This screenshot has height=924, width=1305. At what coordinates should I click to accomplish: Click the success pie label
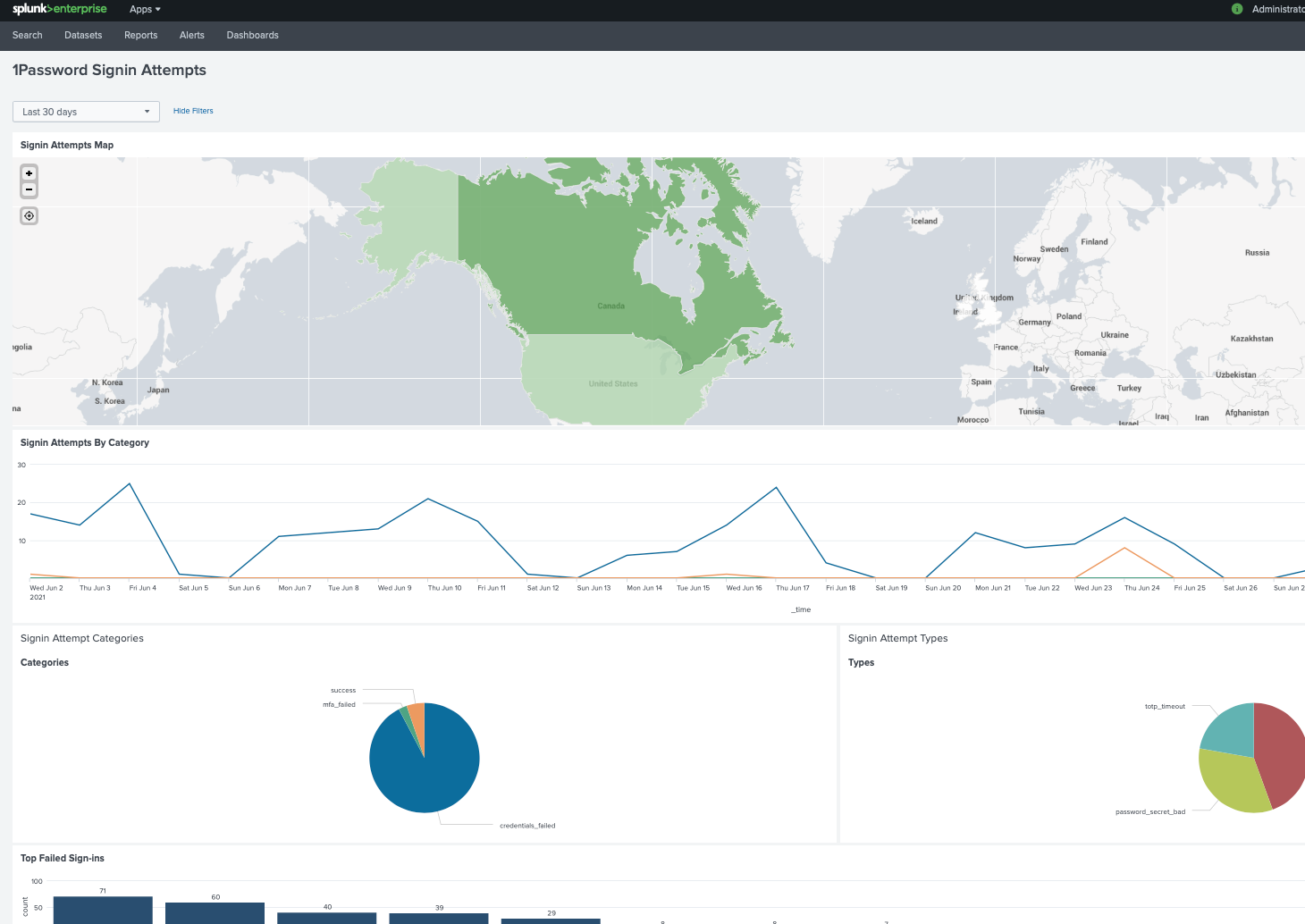343,690
